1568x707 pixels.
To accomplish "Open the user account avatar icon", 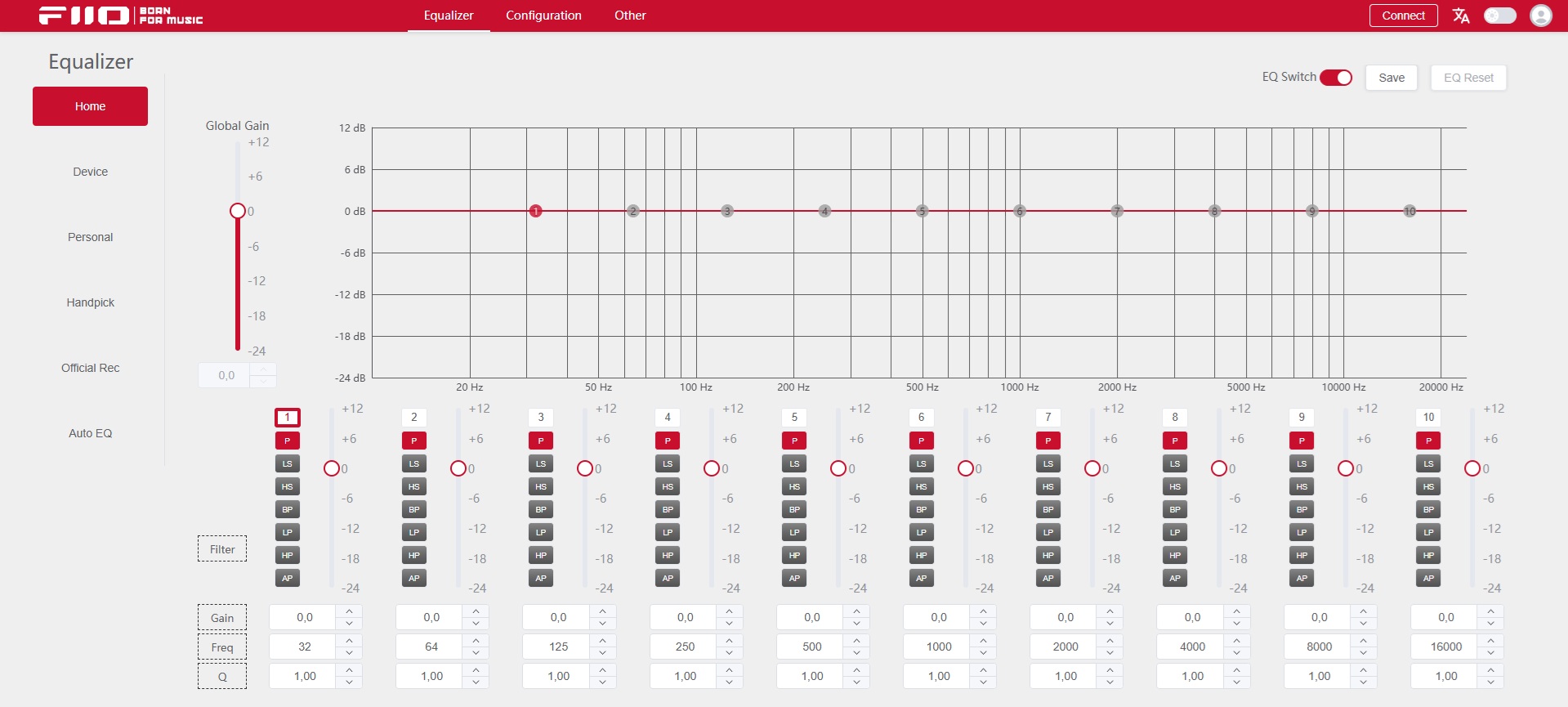I will point(1540,16).
